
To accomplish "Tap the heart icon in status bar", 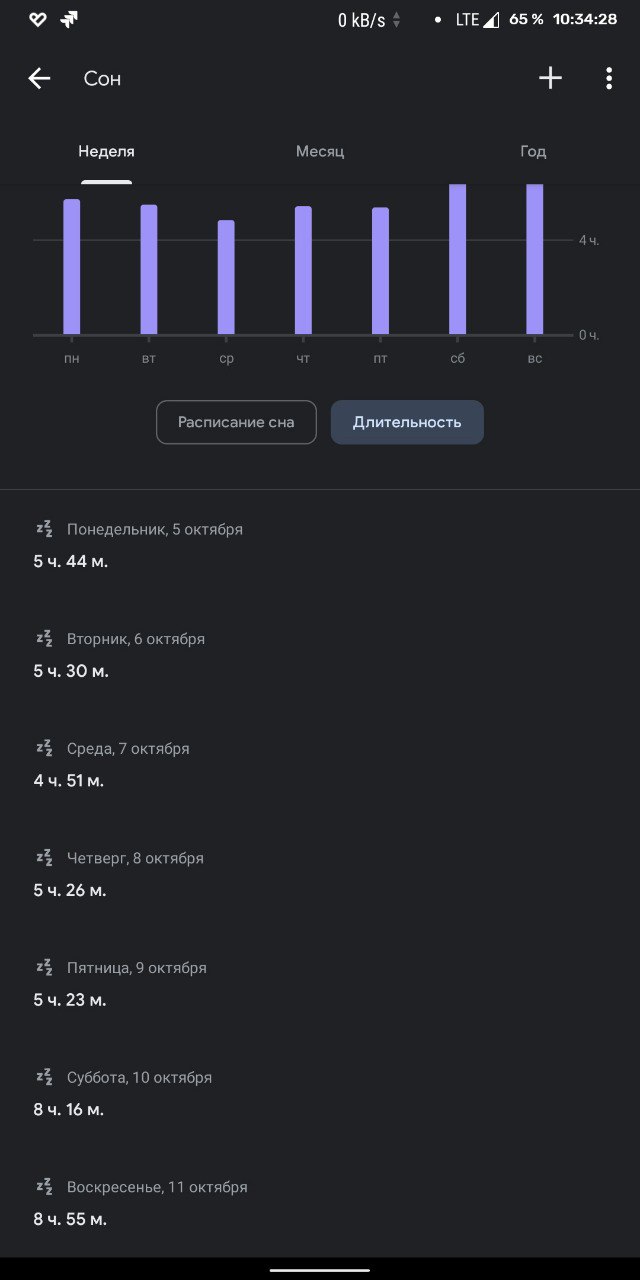I will point(37,19).
